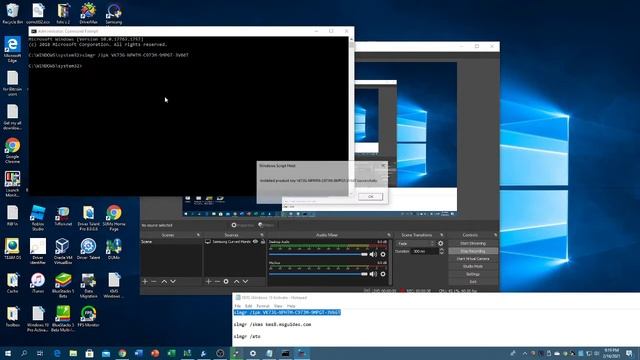Open iTunes desktop shortcut

click(38, 282)
